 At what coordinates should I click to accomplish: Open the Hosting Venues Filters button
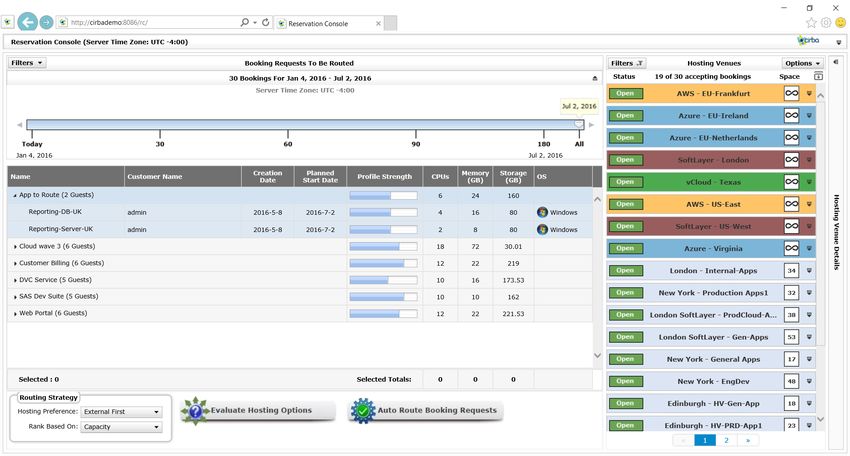(x=627, y=63)
